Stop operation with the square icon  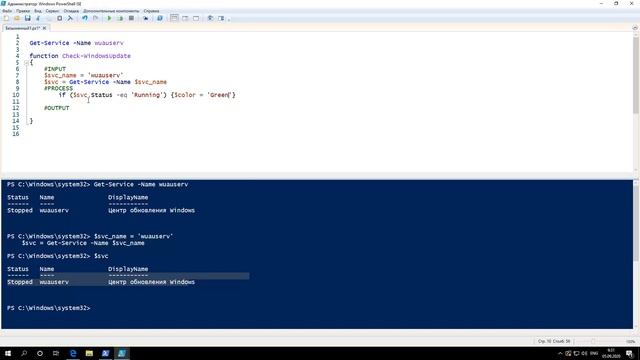coord(131,18)
